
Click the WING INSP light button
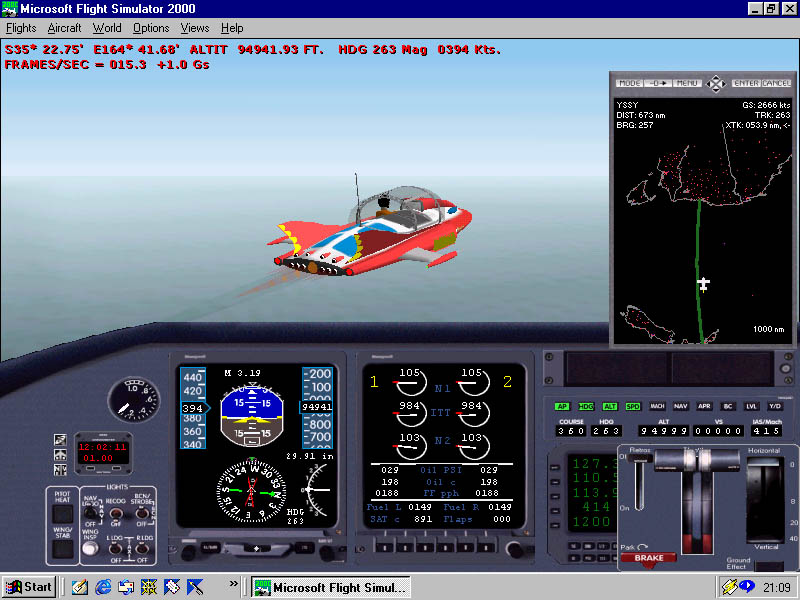point(90,548)
